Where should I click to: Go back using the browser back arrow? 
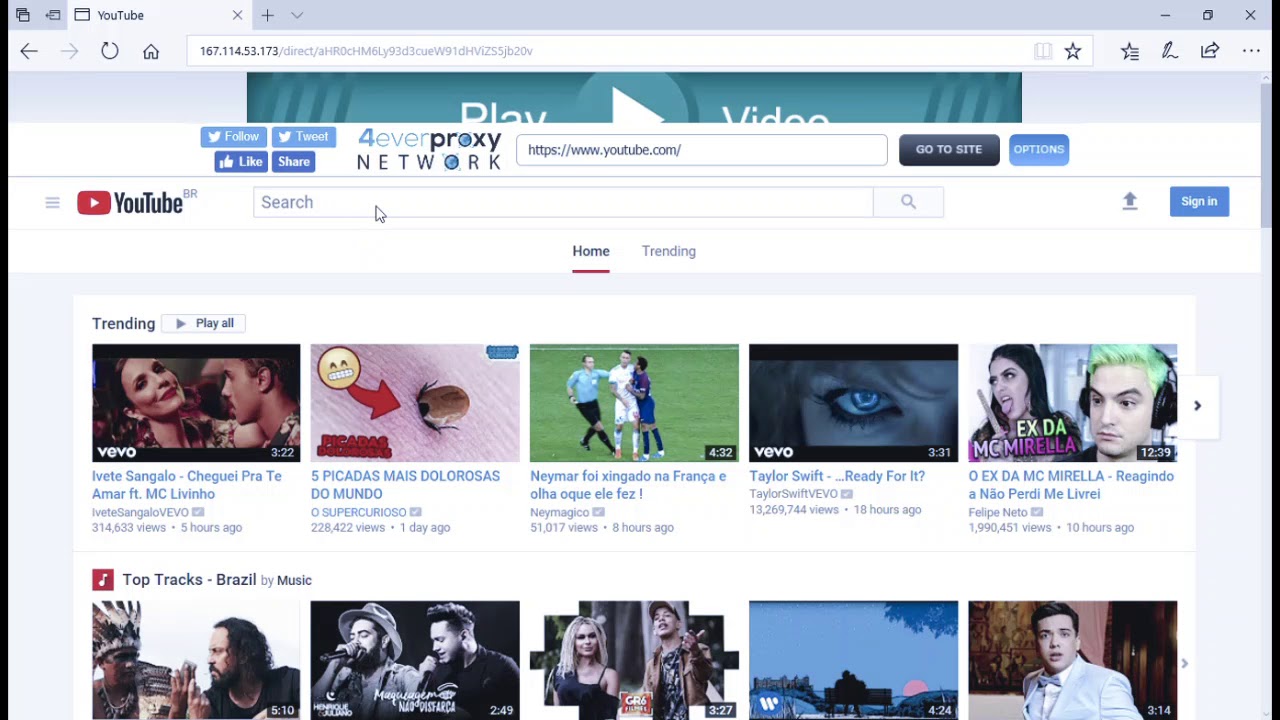point(29,51)
